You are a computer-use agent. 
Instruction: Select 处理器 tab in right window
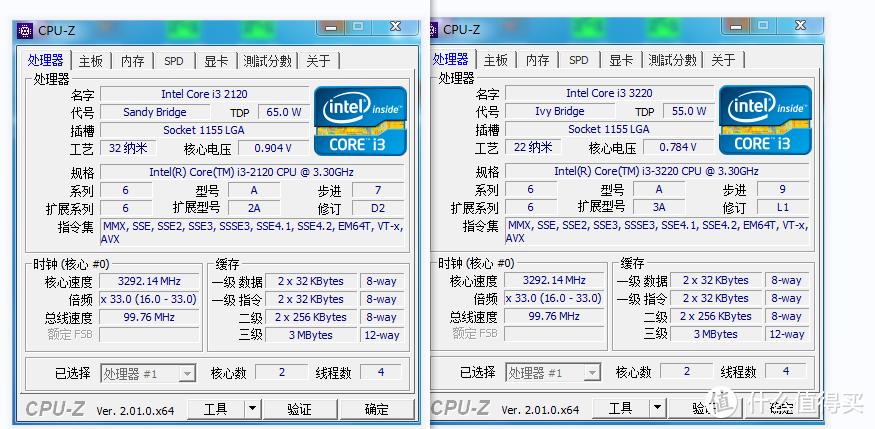[451, 59]
